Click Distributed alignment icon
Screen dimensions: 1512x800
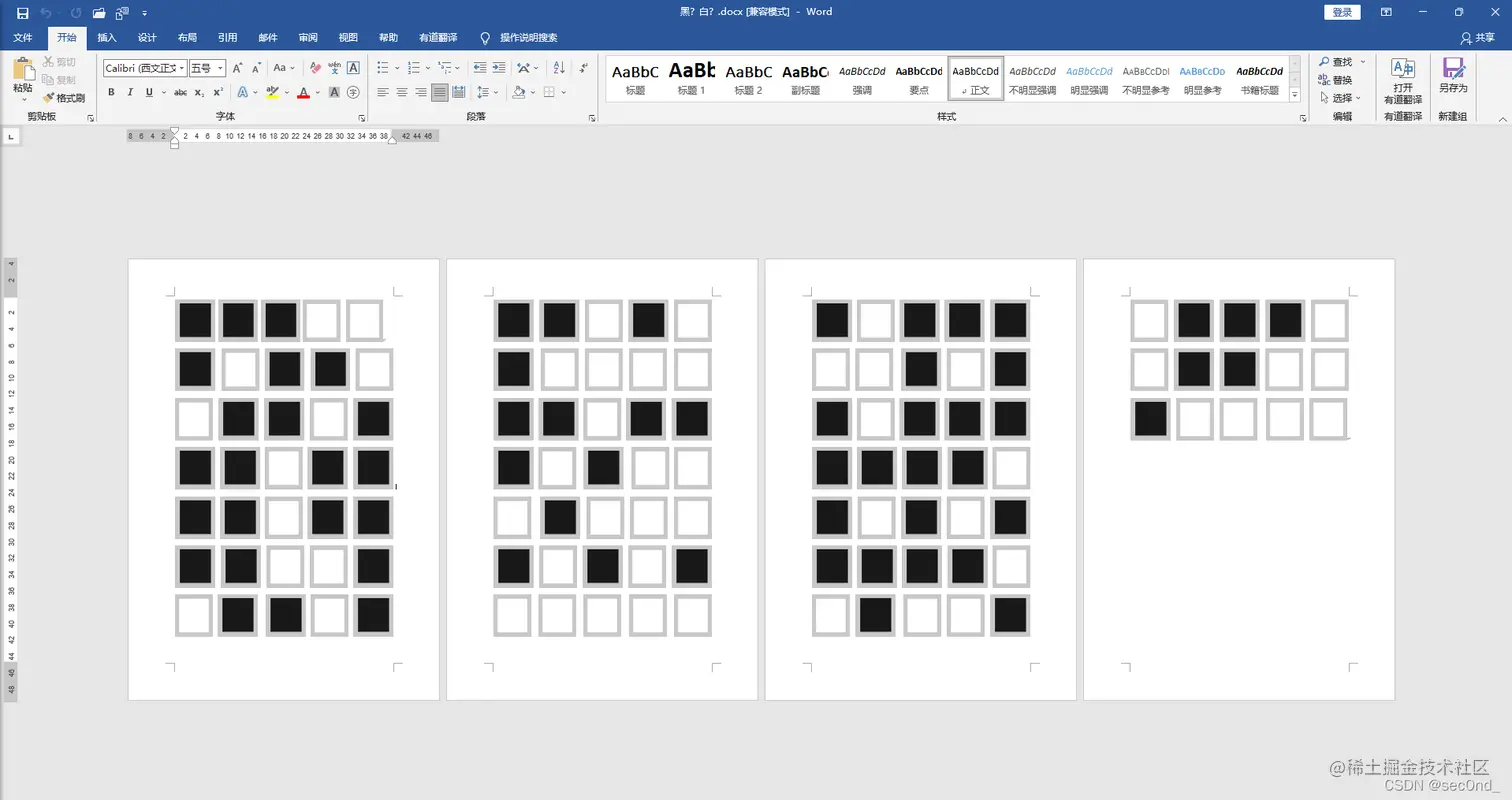[459, 92]
